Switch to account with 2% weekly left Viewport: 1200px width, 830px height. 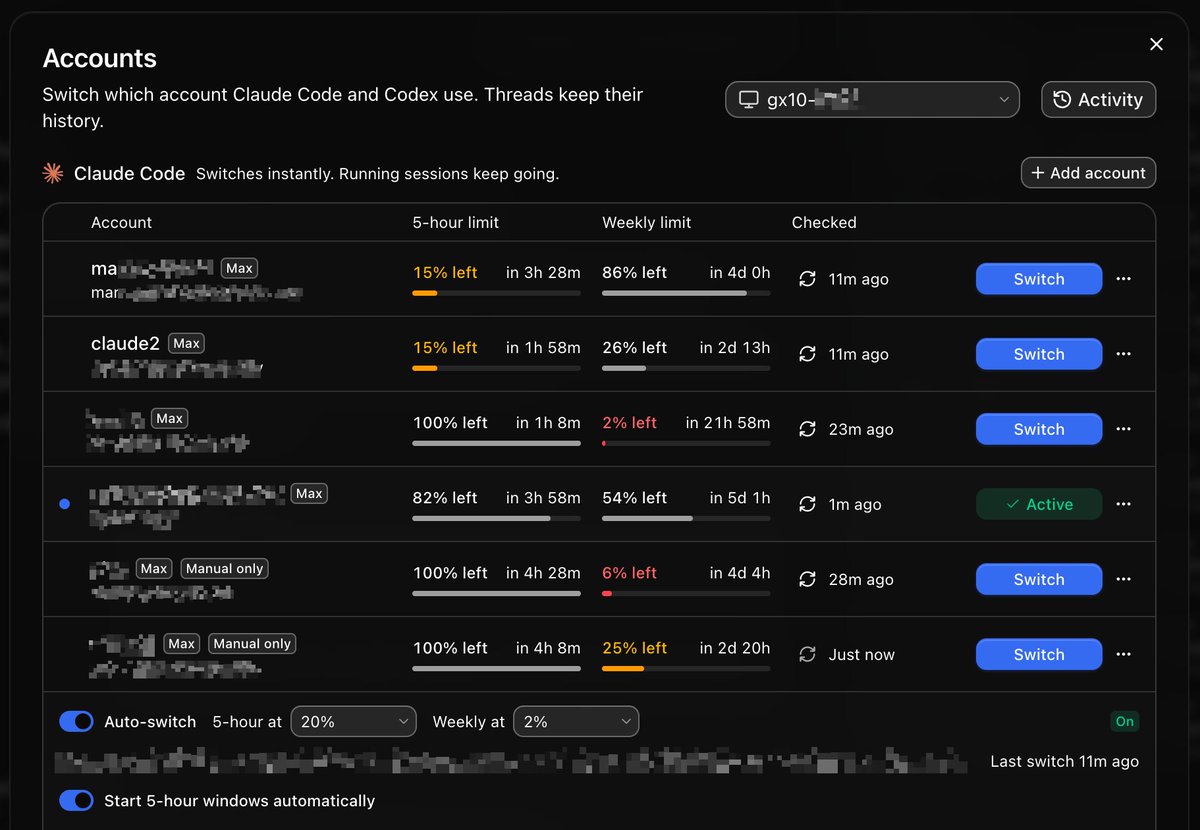(x=1039, y=429)
